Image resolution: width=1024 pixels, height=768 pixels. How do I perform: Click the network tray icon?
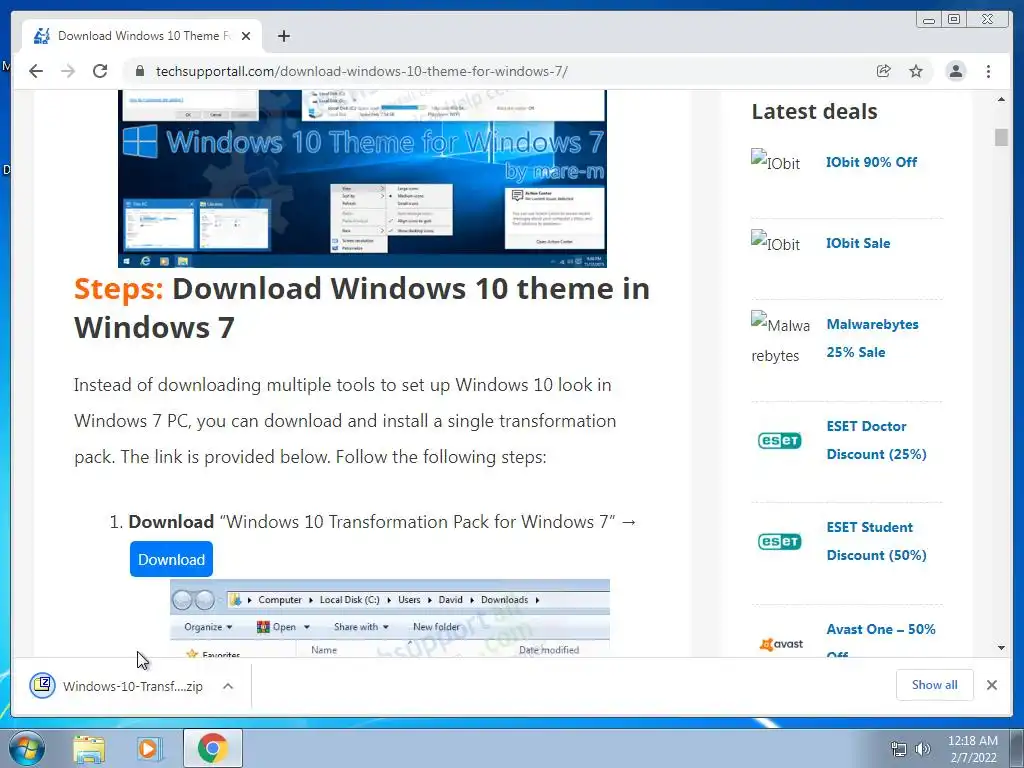(899, 749)
